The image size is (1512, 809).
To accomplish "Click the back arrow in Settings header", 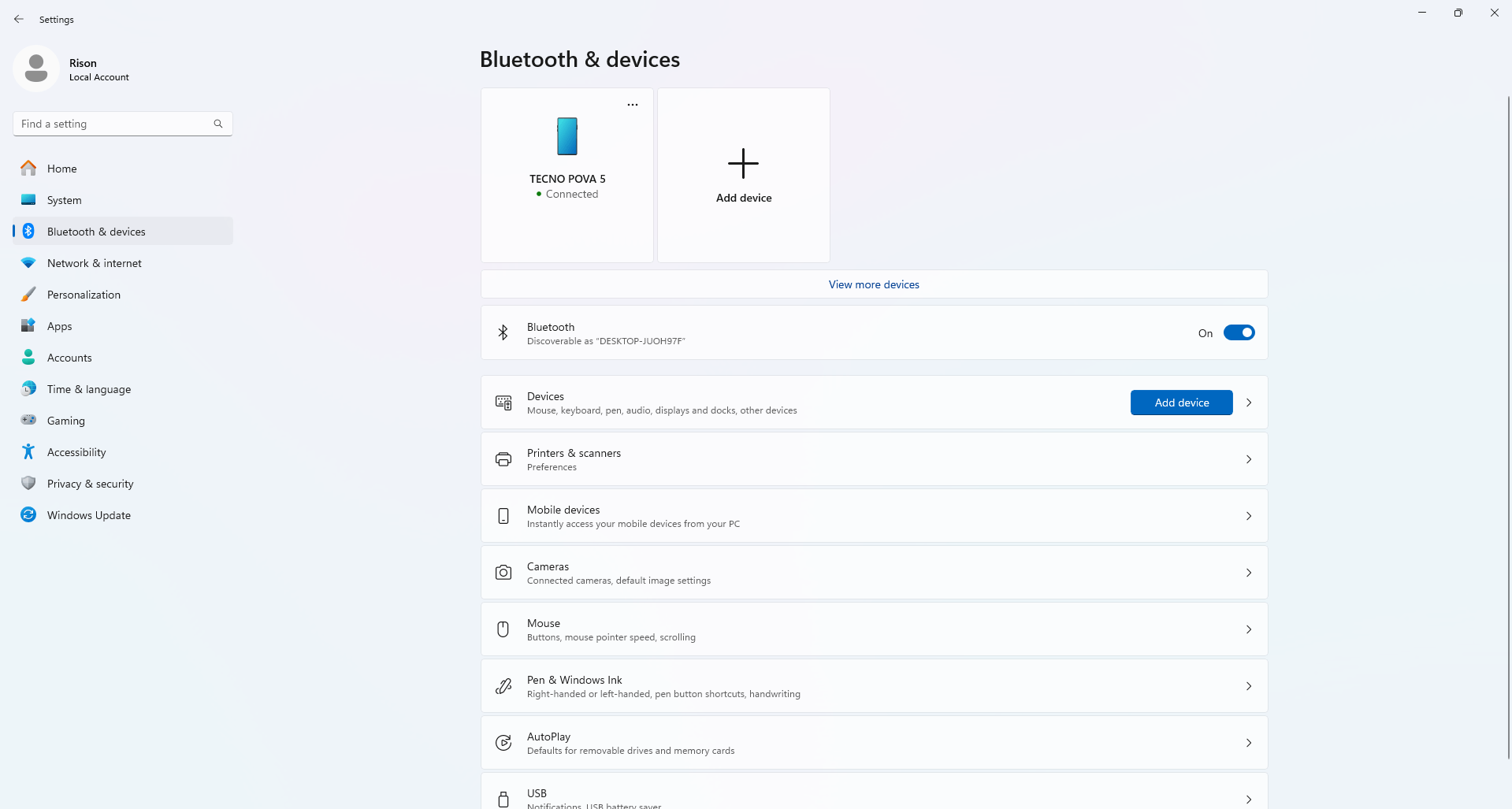I will pos(19,19).
